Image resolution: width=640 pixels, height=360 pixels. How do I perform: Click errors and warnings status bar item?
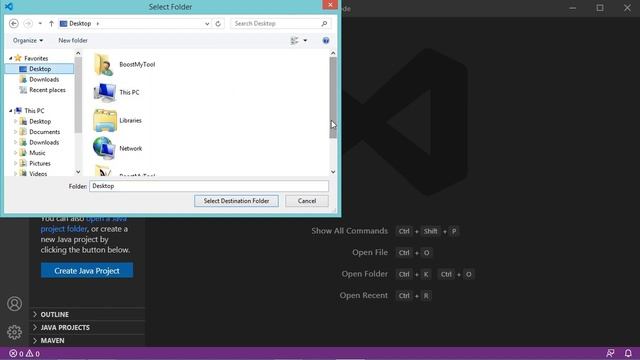(x=24, y=353)
